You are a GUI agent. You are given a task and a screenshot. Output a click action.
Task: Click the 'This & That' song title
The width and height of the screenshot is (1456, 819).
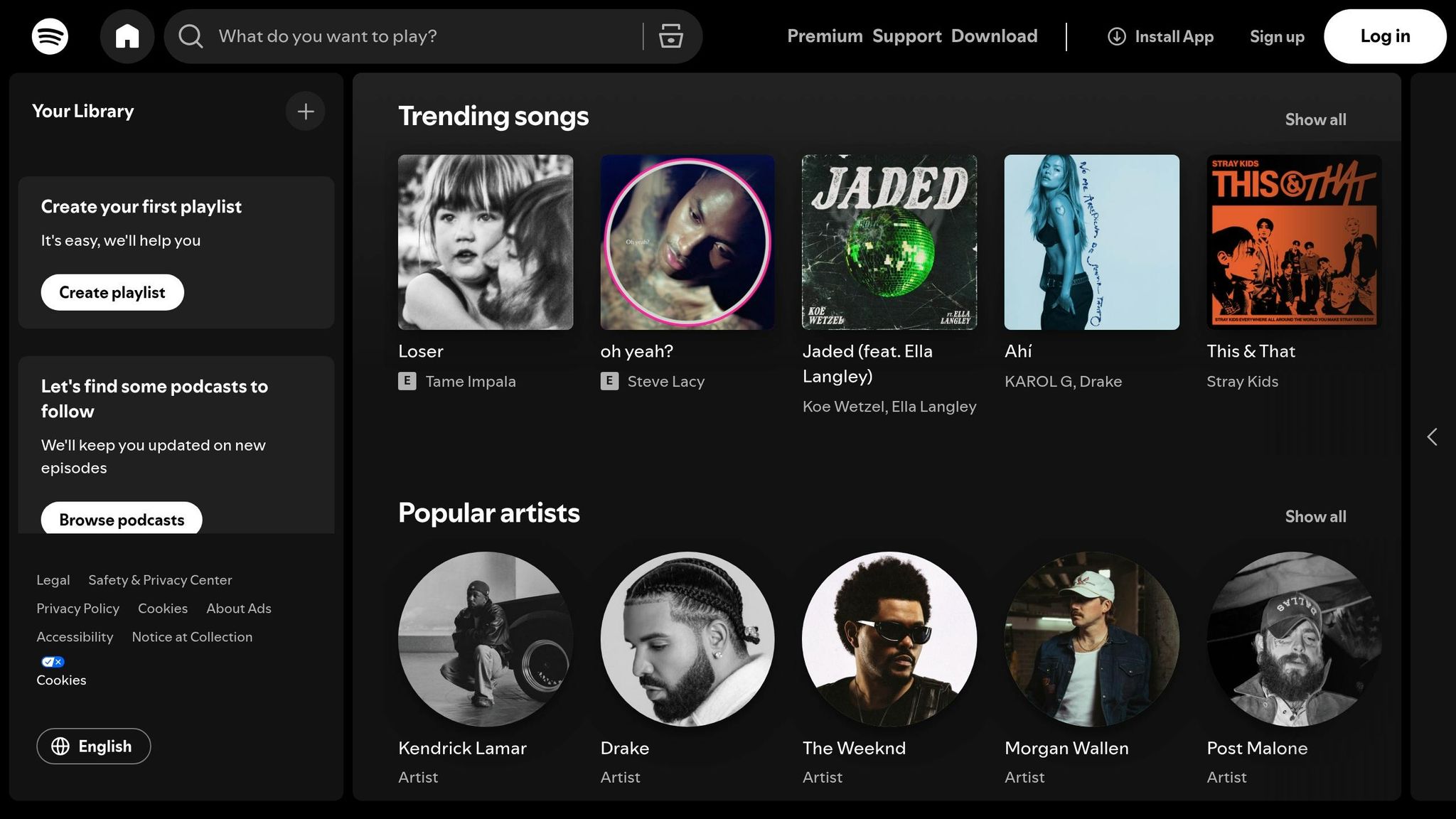(1251, 351)
